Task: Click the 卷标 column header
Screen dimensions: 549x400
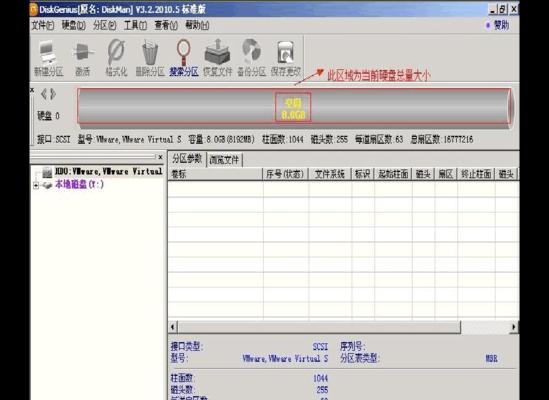Action: (x=215, y=174)
